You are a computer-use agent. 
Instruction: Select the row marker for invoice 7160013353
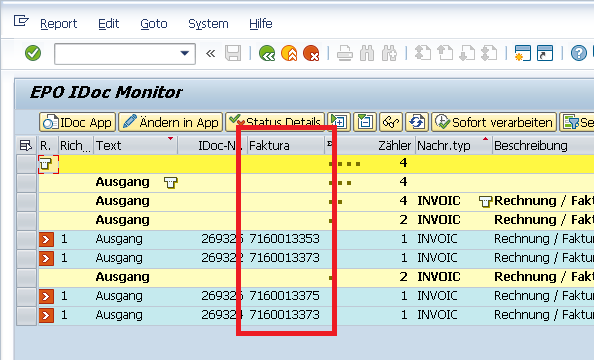click(x=26, y=239)
